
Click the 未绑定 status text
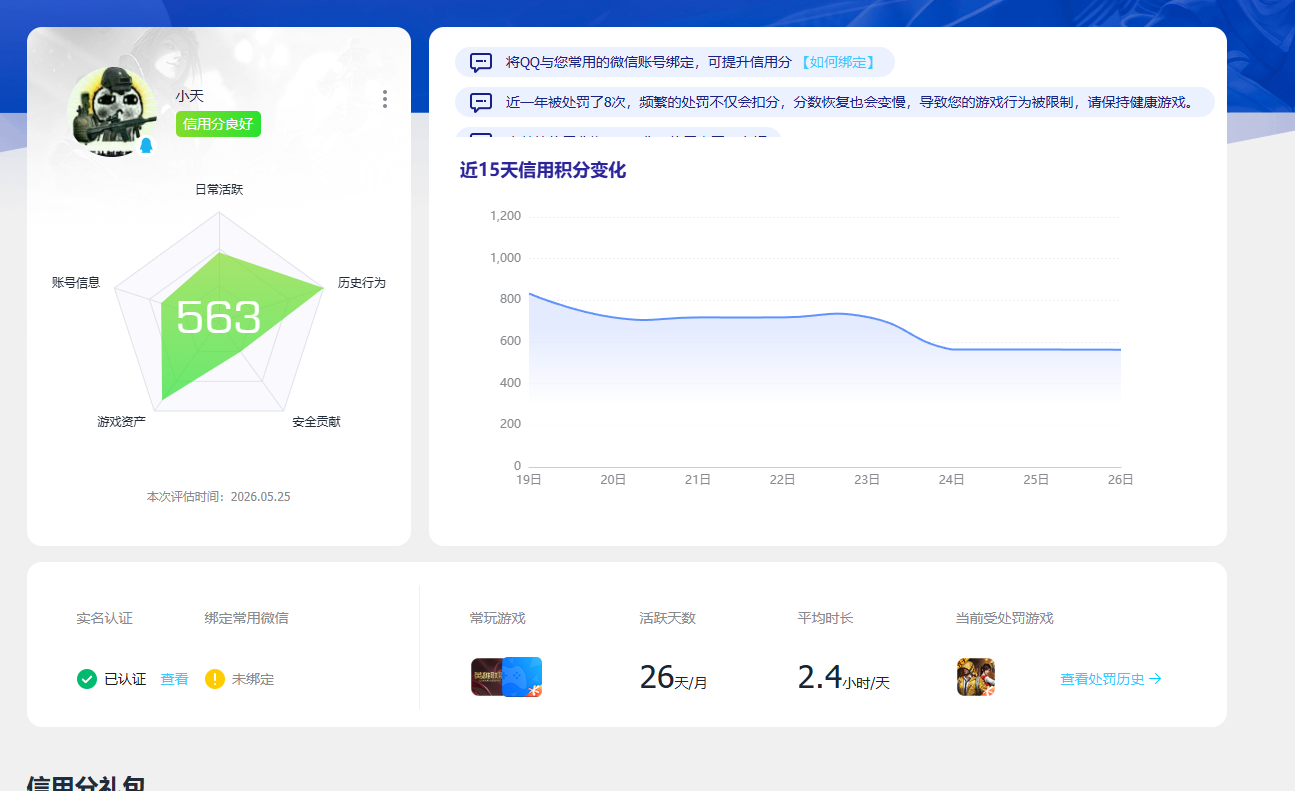coord(253,679)
